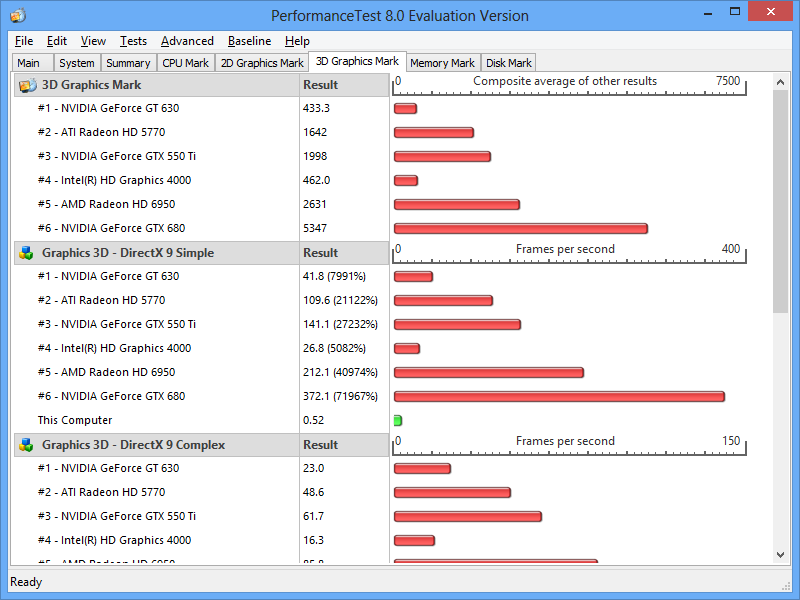Image resolution: width=800 pixels, height=600 pixels.
Task: Switch to the Main tab
Action: (x=32, y=63)
